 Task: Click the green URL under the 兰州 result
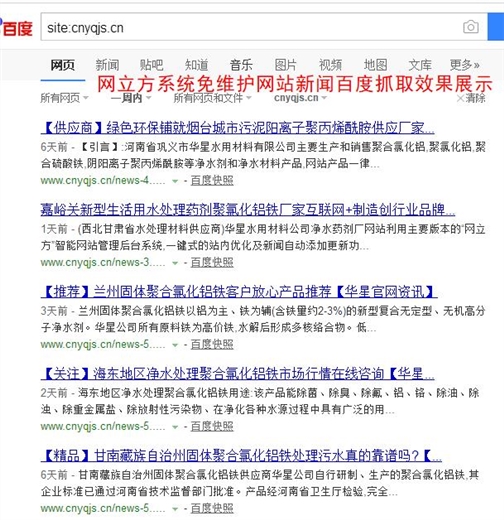coord(103,345)
